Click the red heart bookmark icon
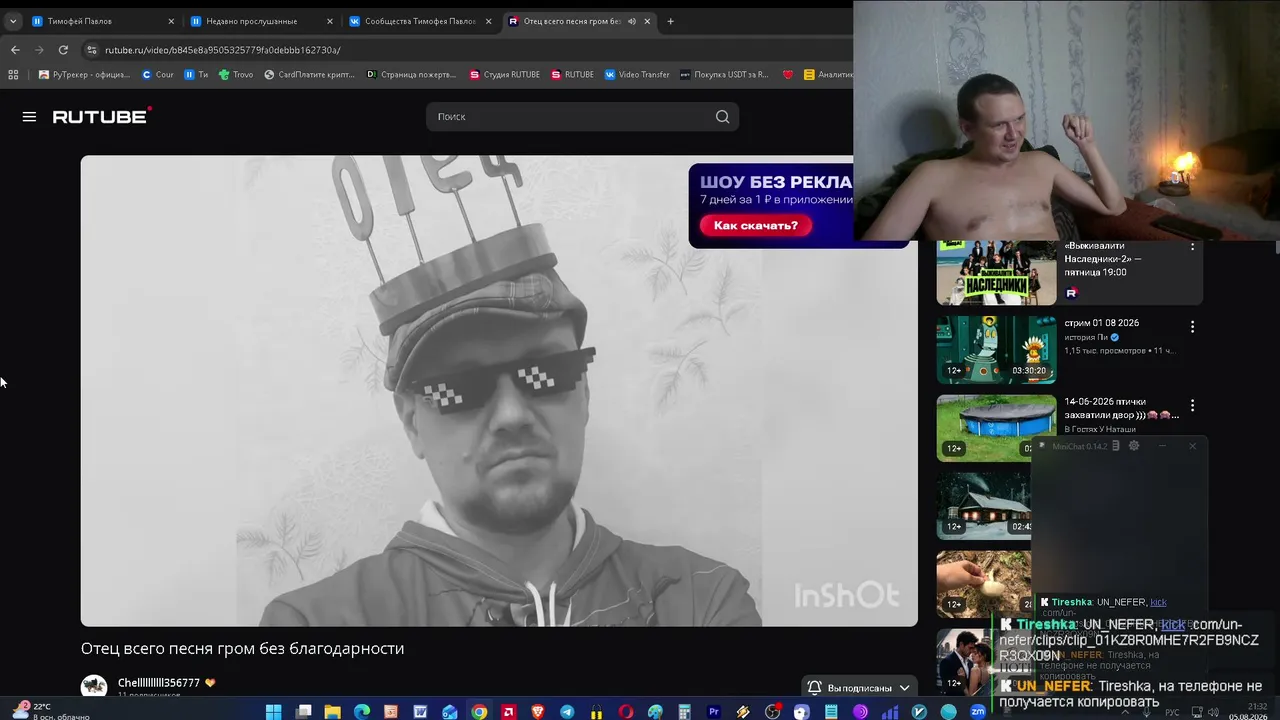This screenshot has width=1280, height=720. pos(788,74)
